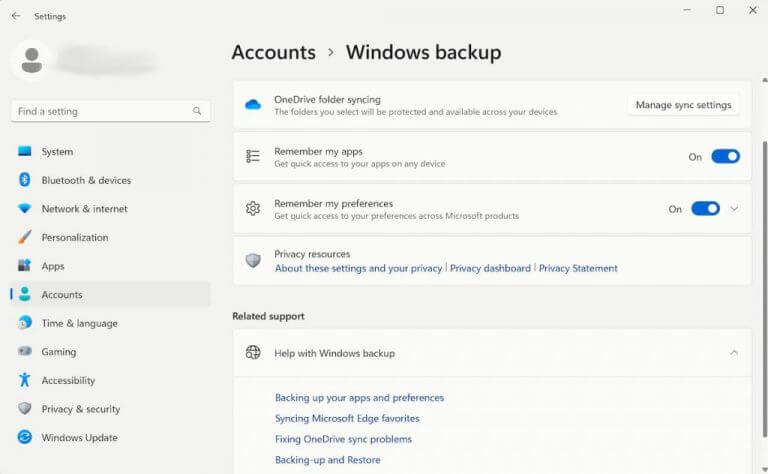The height and width of the screenshot is (474, 768).
Task: Go to Personalization settings
Action: [111, 237]
